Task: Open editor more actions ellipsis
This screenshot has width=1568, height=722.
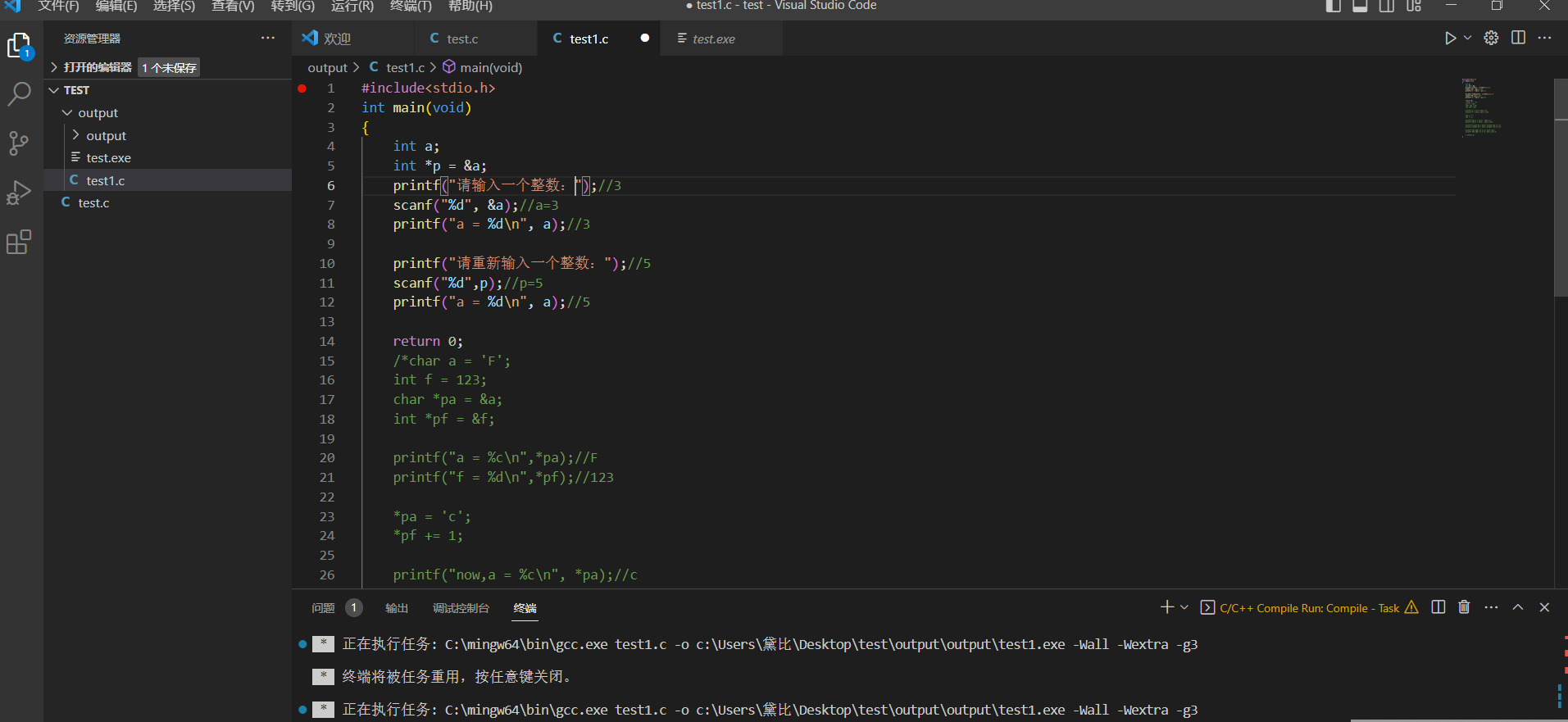Action: pyautogui.click(x=1545, y=39)
